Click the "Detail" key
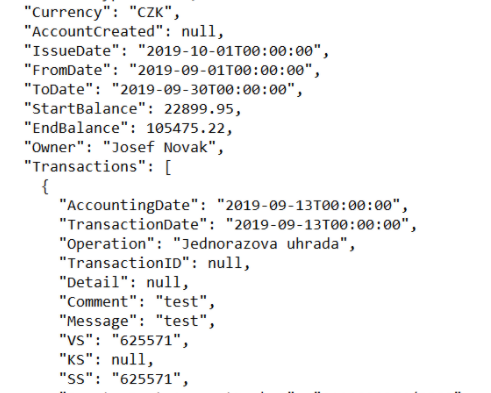This screenshot has width=491, height=393. [x=94, y=283]
